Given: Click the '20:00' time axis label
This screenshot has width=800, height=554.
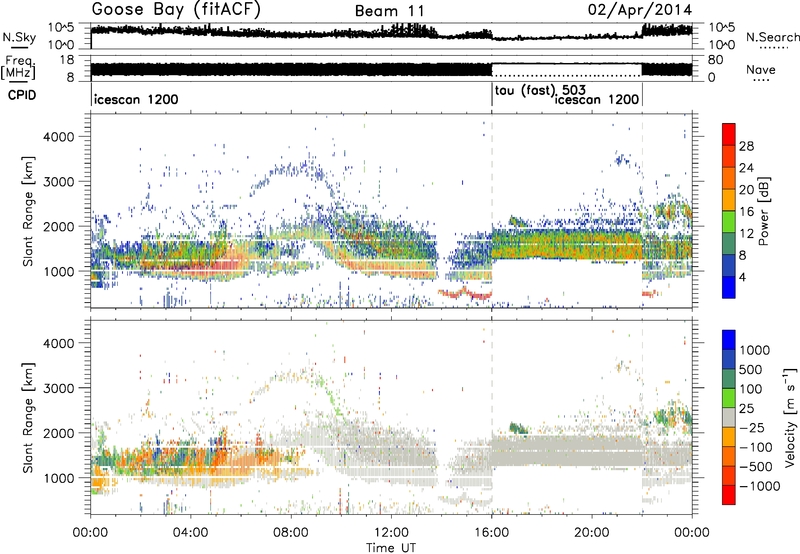Looking at the screenshot, I should pos(592,533).
